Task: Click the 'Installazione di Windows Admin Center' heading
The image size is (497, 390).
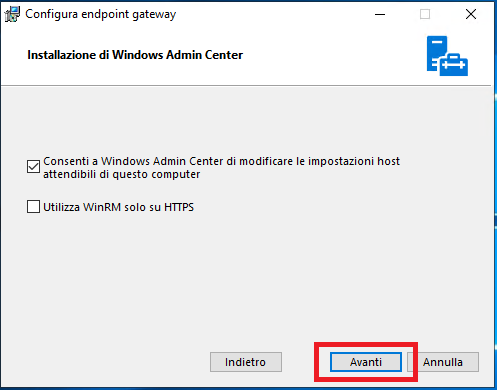Action: pyautogui.click(x=135, y=55)
